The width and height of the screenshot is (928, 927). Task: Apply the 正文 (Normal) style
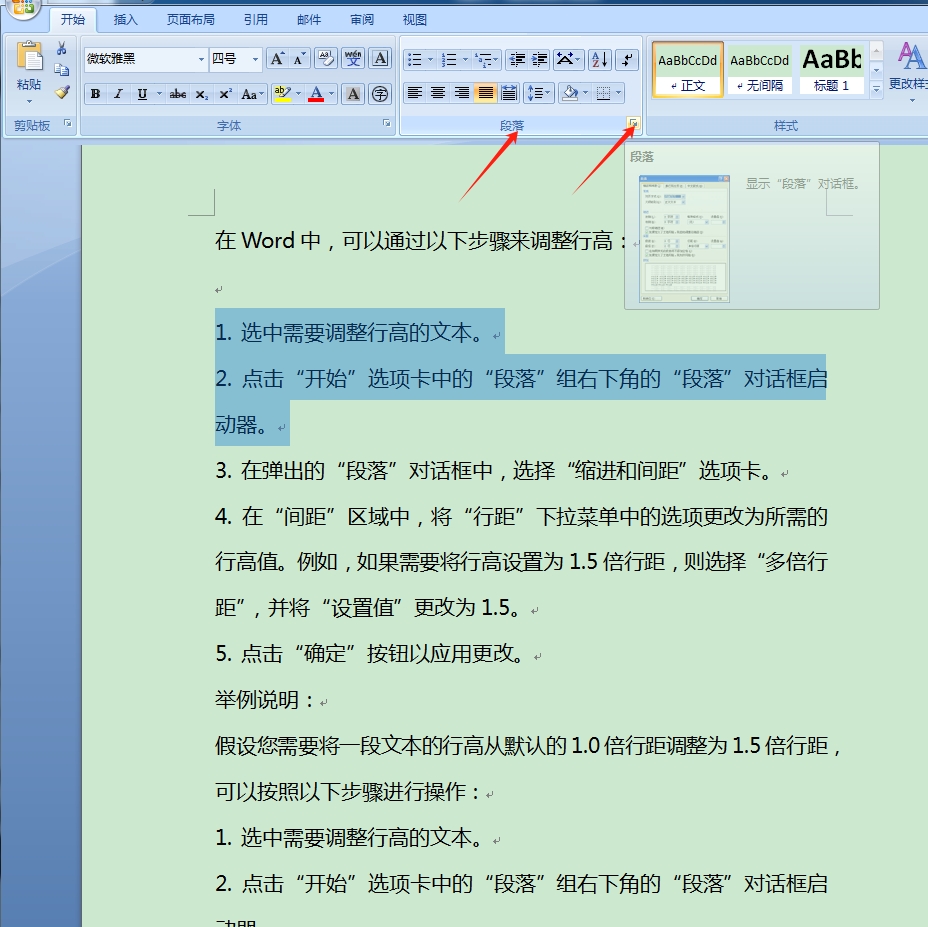(688, 69)
